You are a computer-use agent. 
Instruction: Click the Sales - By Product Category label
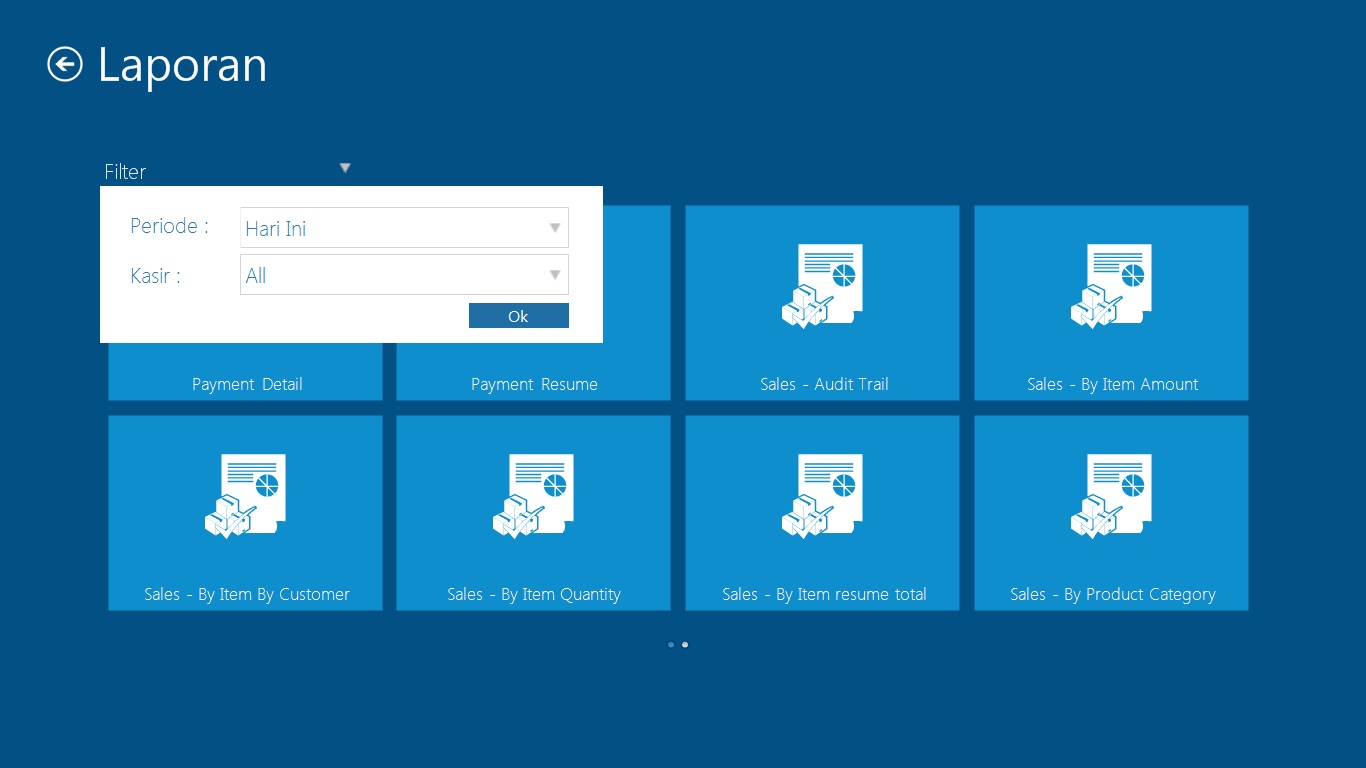coord(1112,594)
